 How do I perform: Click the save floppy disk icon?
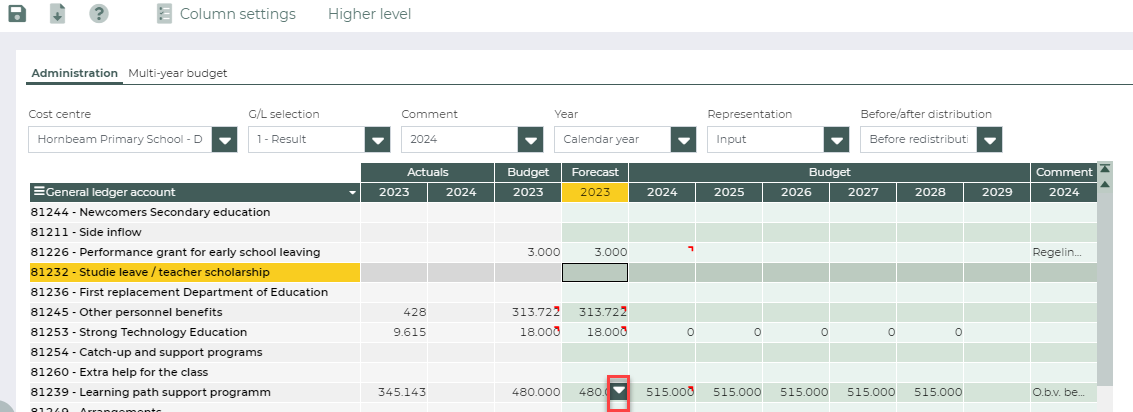click(x=17, y=14)
